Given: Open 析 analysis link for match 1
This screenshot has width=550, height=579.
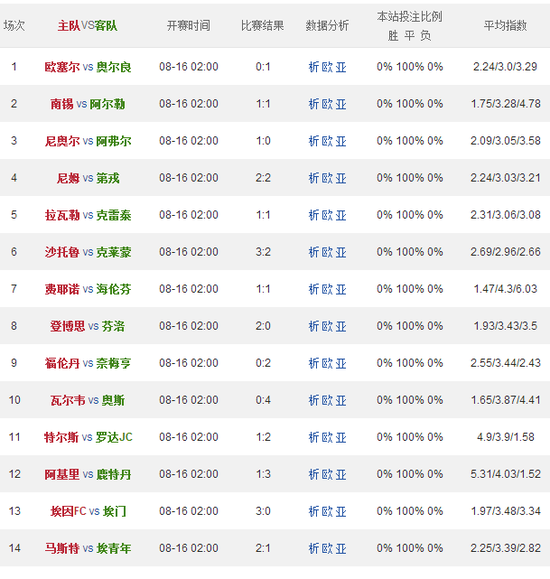Looking at the screenshot, I should (314, 67).
